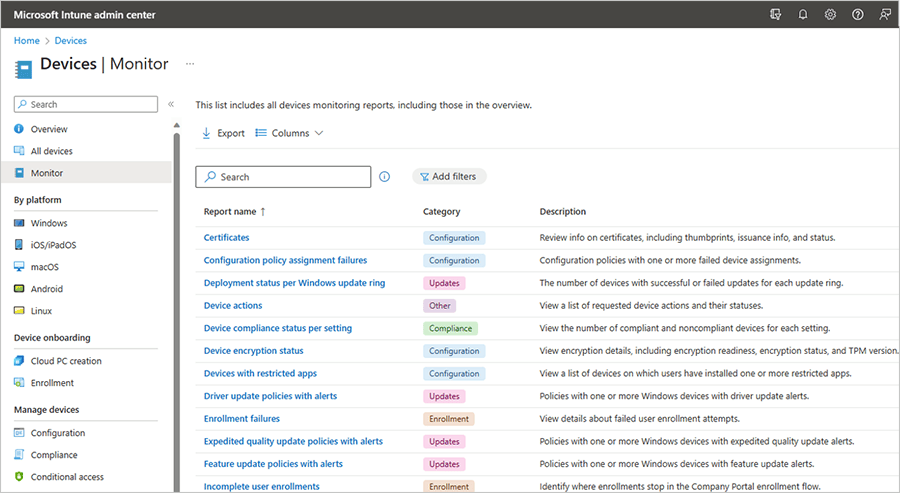The height and width of the screenshot is (493, 900).
Task: Click the Linux platform icon
Action: click(x=19, y=310)
